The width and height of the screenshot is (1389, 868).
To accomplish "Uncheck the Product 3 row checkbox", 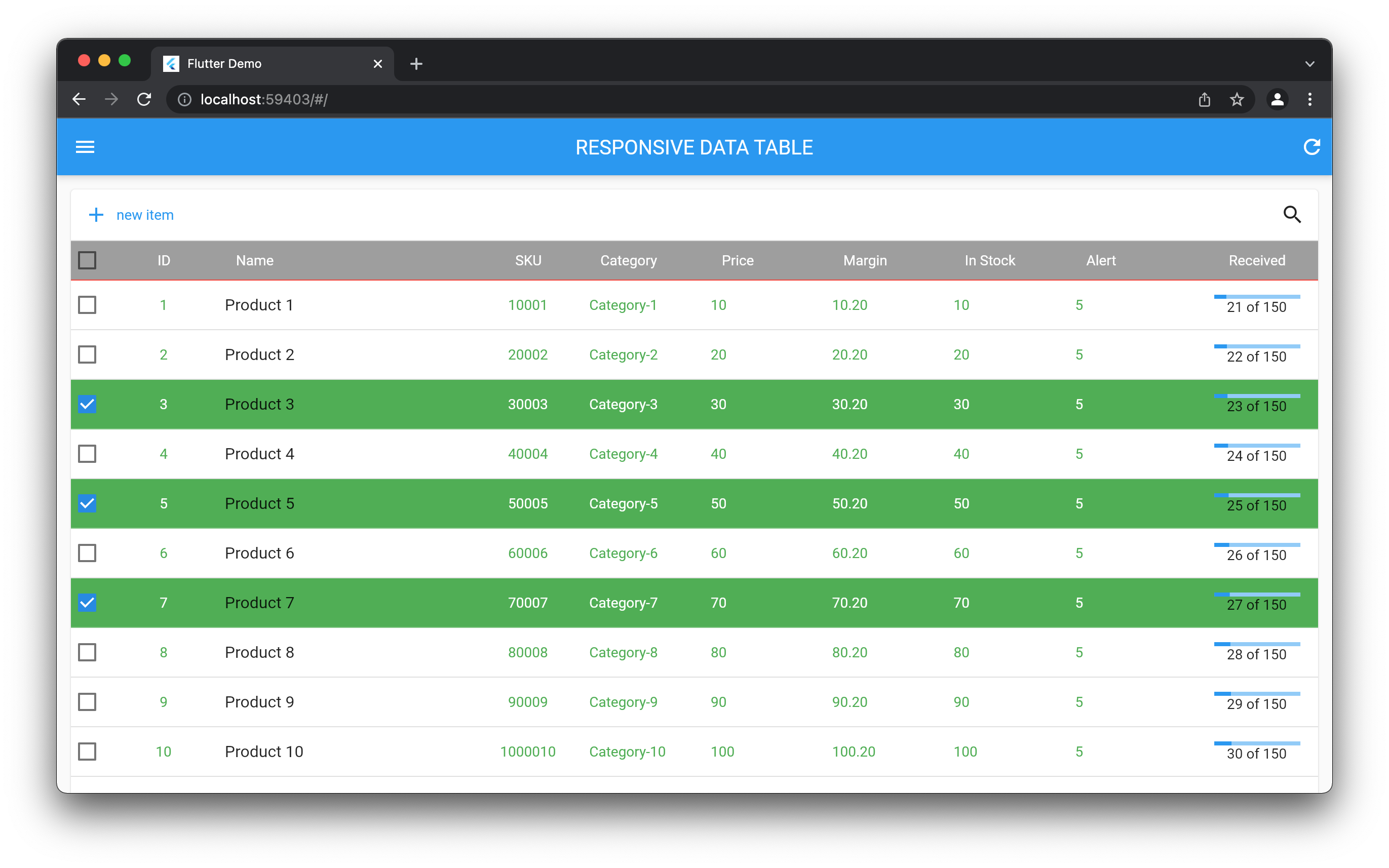I will click(x=87, y=404).
